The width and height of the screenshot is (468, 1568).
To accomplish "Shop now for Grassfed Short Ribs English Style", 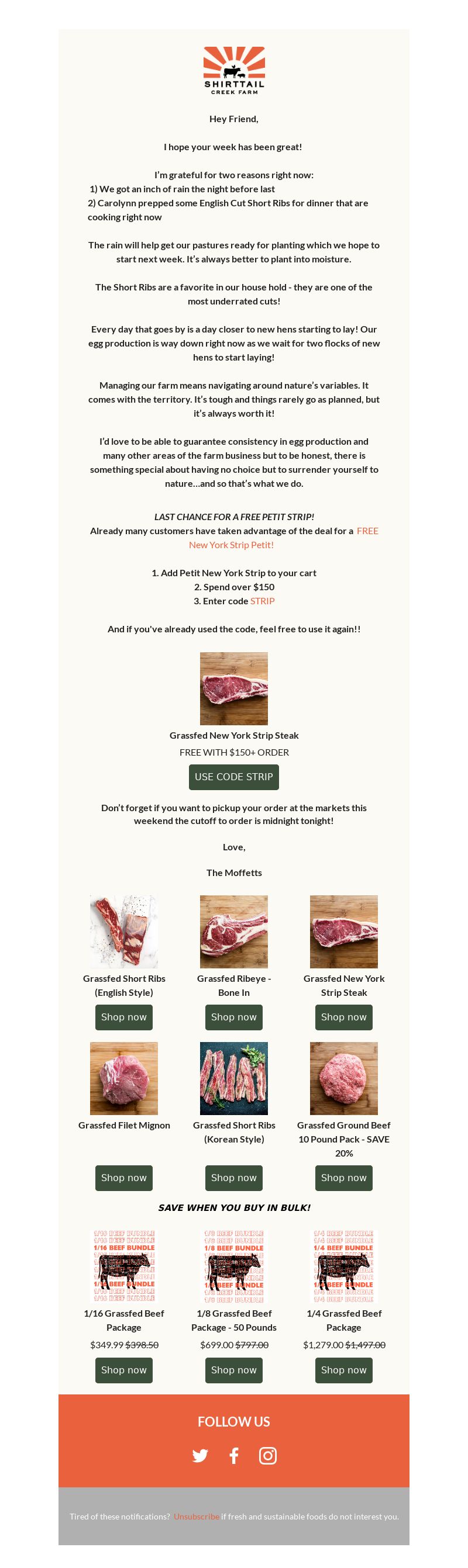I will tap(123, 1017).
